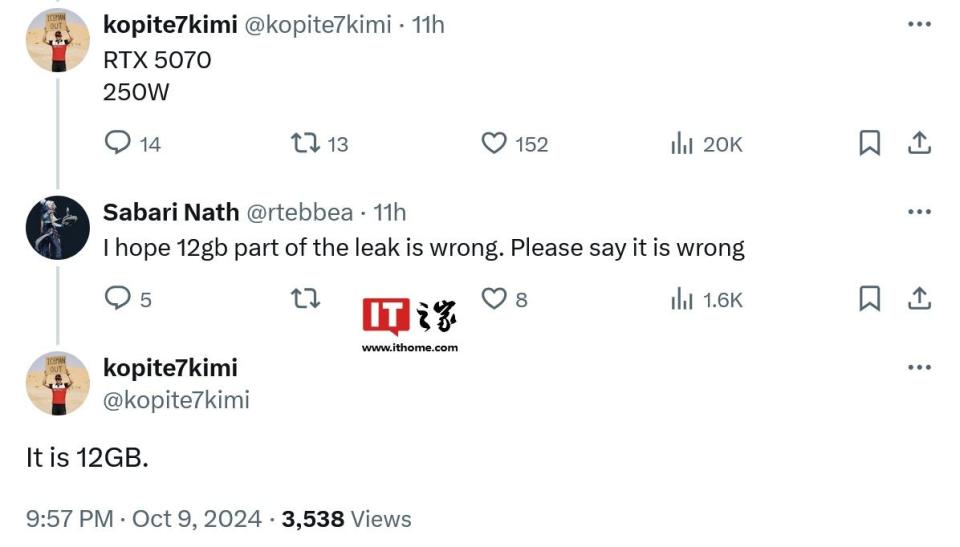Bookmark the RTX 5070 tweet

(x=869, y=144)
